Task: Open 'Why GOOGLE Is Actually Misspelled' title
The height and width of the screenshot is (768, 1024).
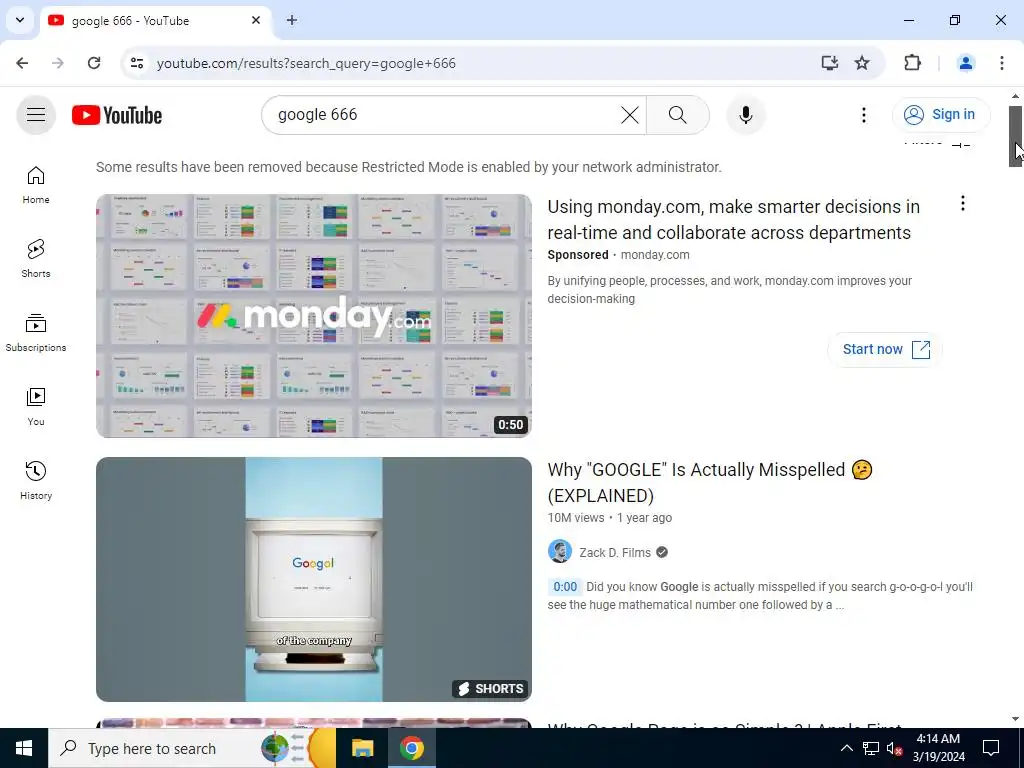Action: click(x=711, y=483)
